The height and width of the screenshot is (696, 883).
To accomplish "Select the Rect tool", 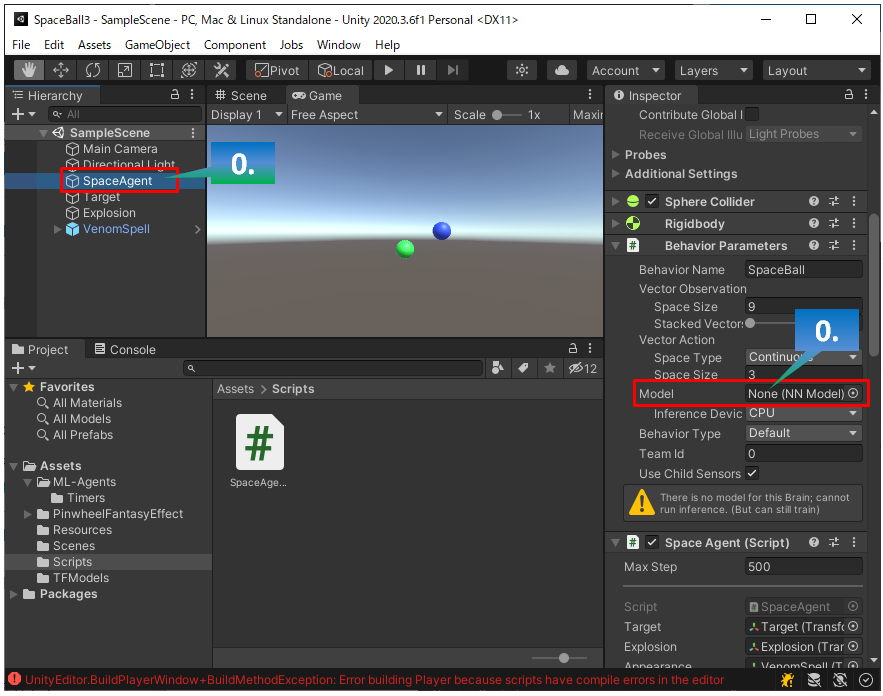I will (157, 70).
